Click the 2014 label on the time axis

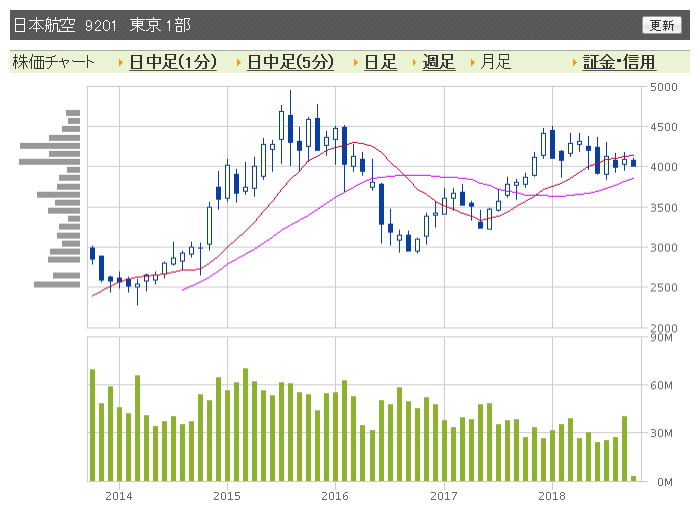pyautogui.click(x=118, y=496)
